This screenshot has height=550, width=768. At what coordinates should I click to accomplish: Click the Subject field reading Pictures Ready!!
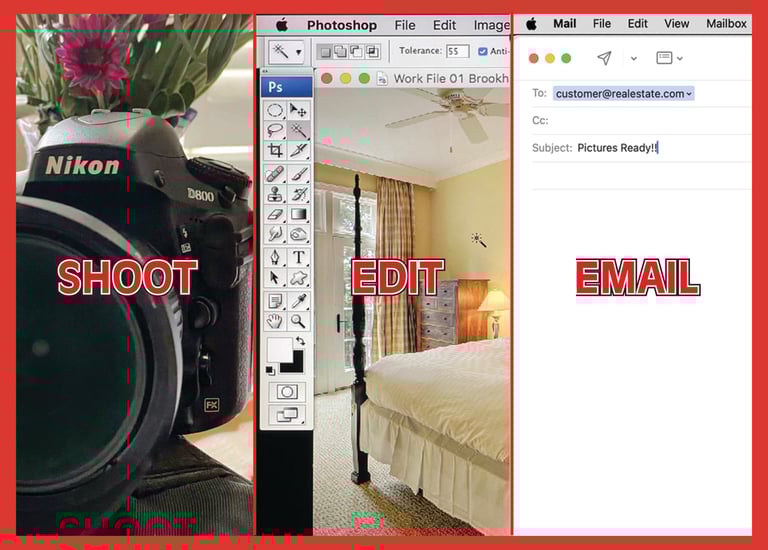(x=641, y=148)
